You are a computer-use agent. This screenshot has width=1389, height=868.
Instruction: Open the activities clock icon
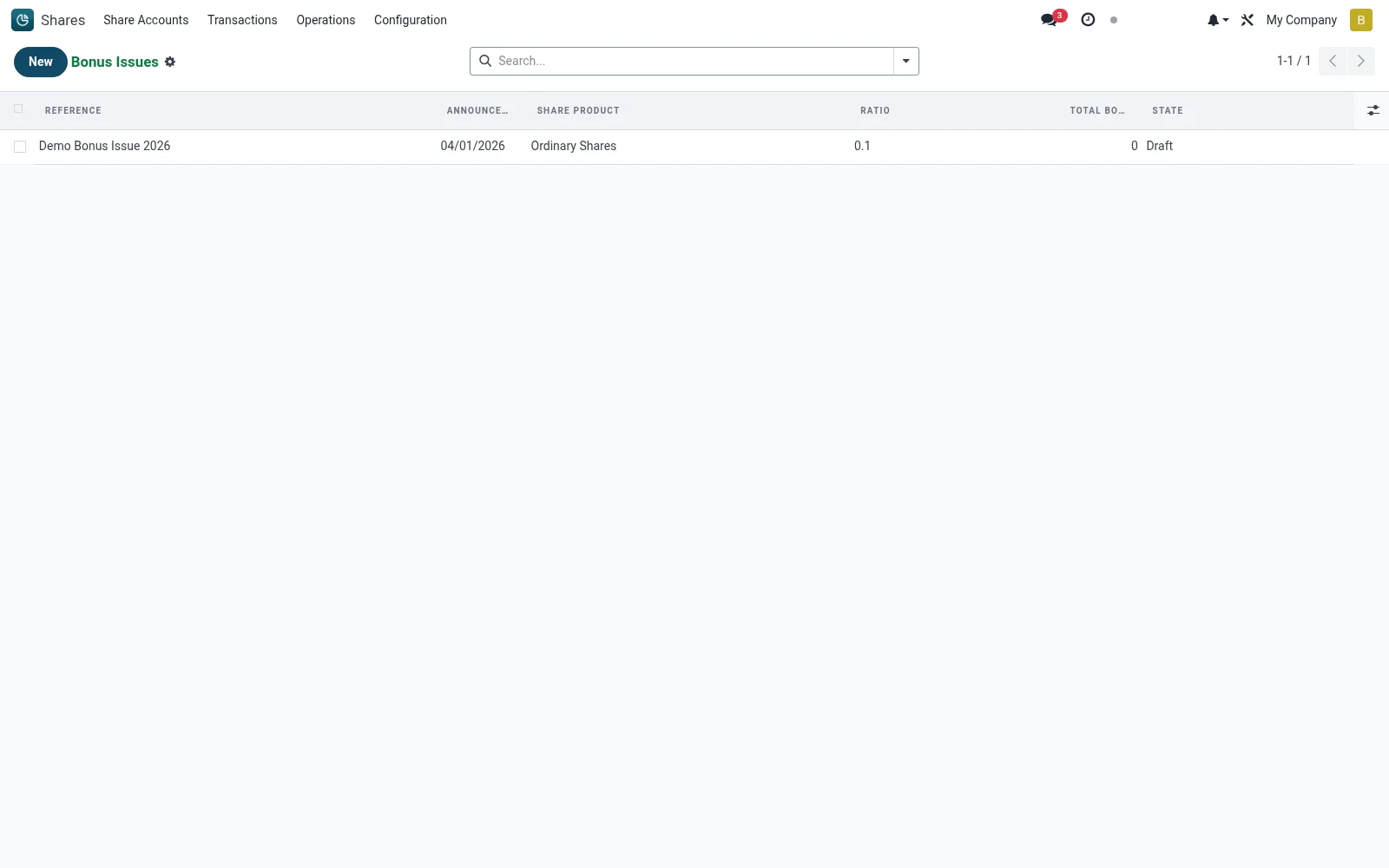tap(1088, 20)
